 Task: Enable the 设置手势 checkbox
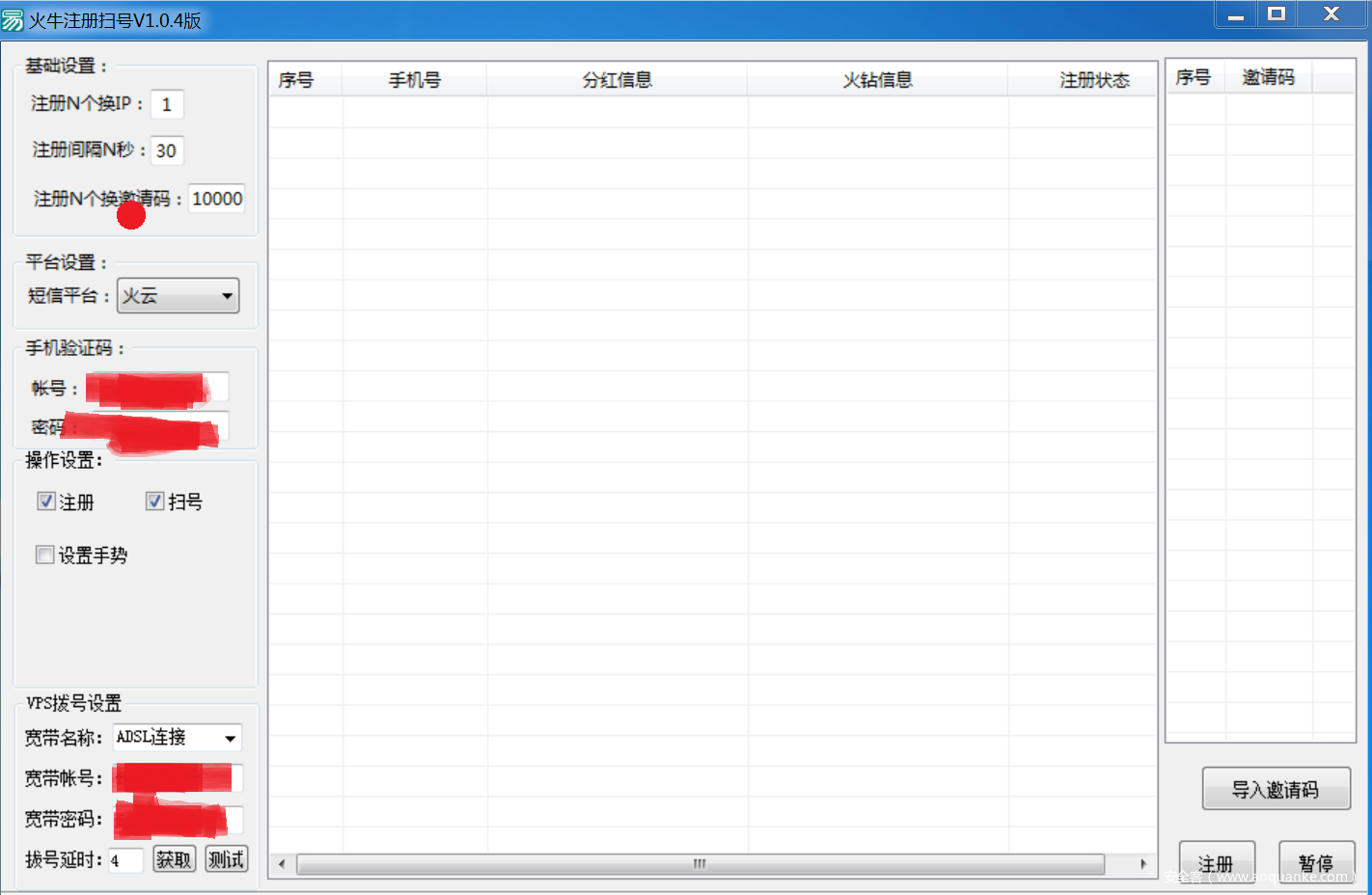point(44,555)
